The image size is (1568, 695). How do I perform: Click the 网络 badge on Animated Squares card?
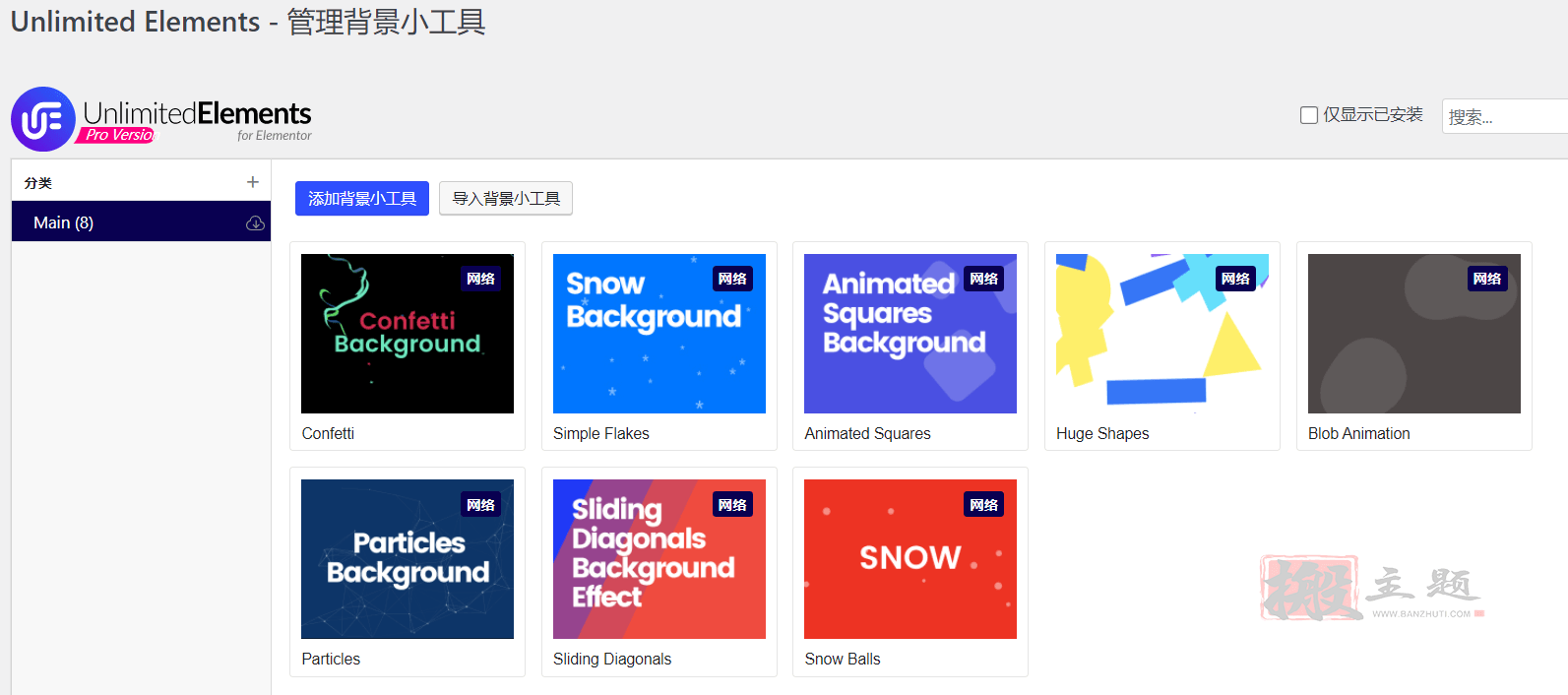point(984,279)
